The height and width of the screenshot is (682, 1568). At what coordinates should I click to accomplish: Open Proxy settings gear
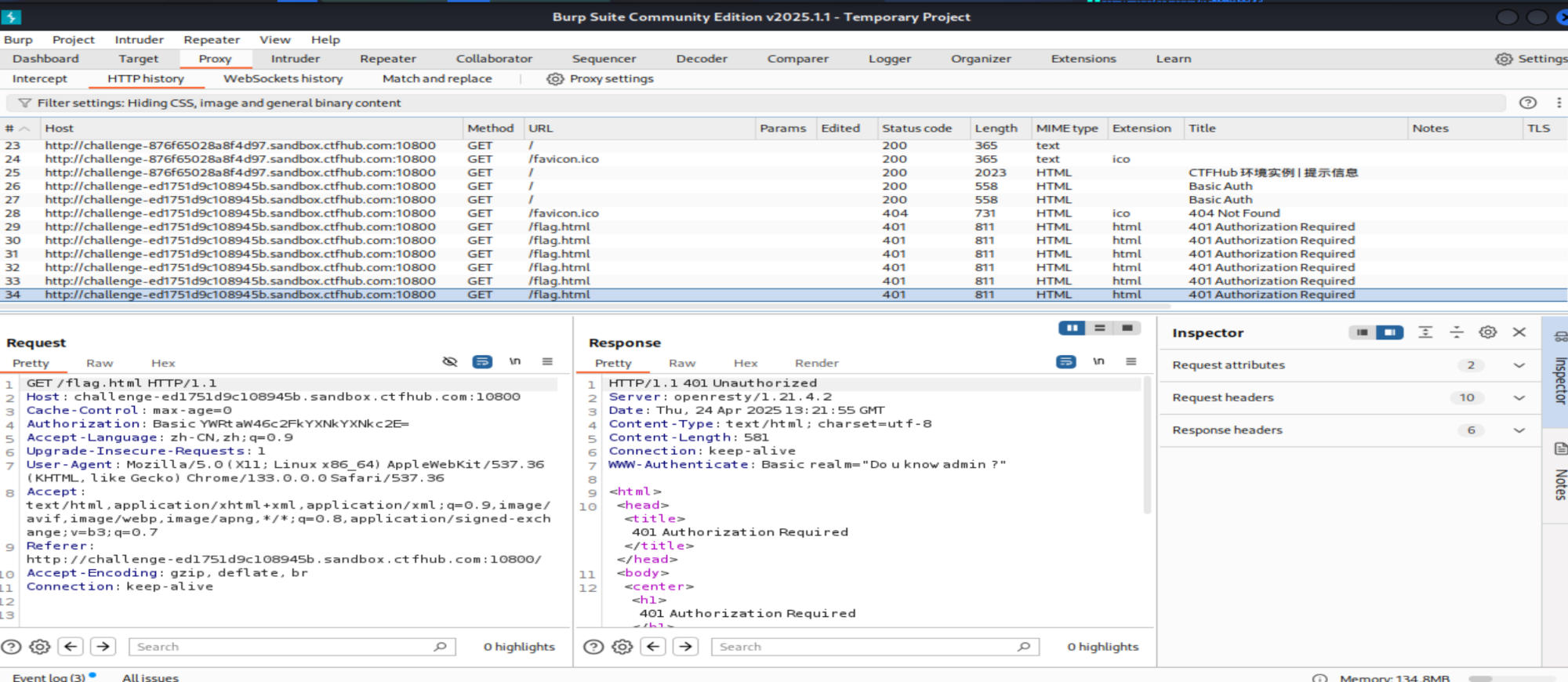pos(555,79)
